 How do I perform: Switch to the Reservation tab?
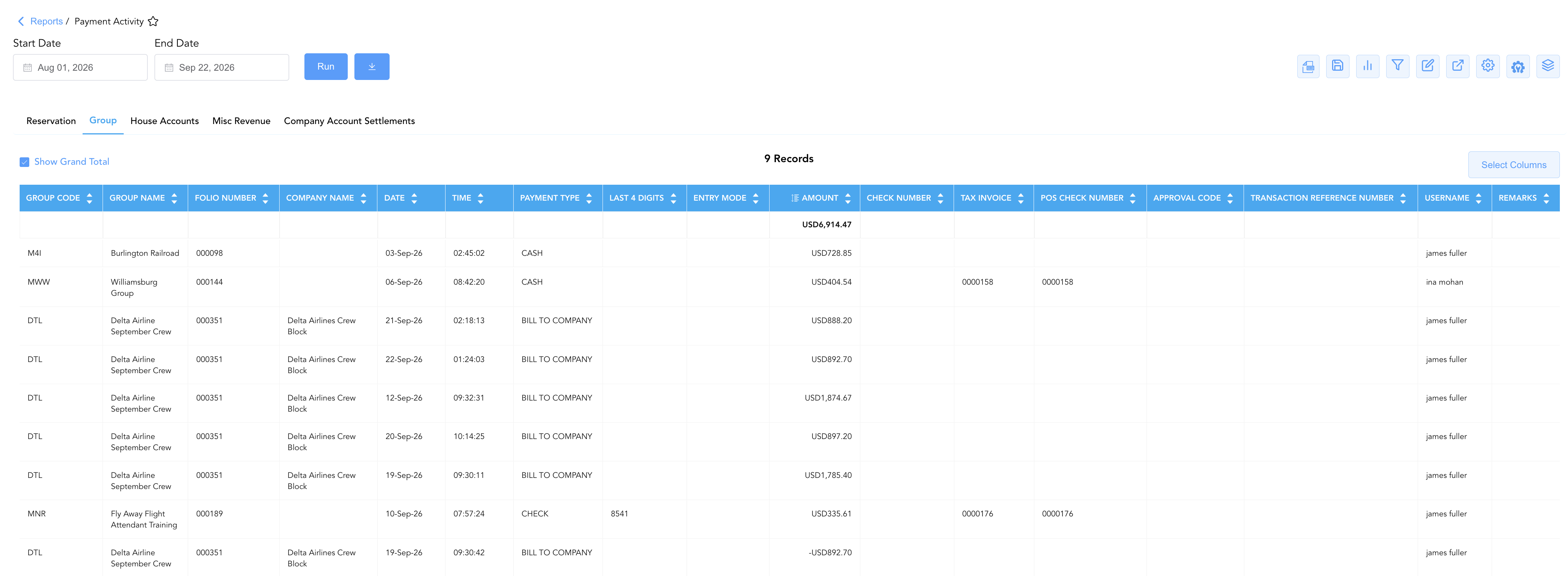(x=51, y=121)
